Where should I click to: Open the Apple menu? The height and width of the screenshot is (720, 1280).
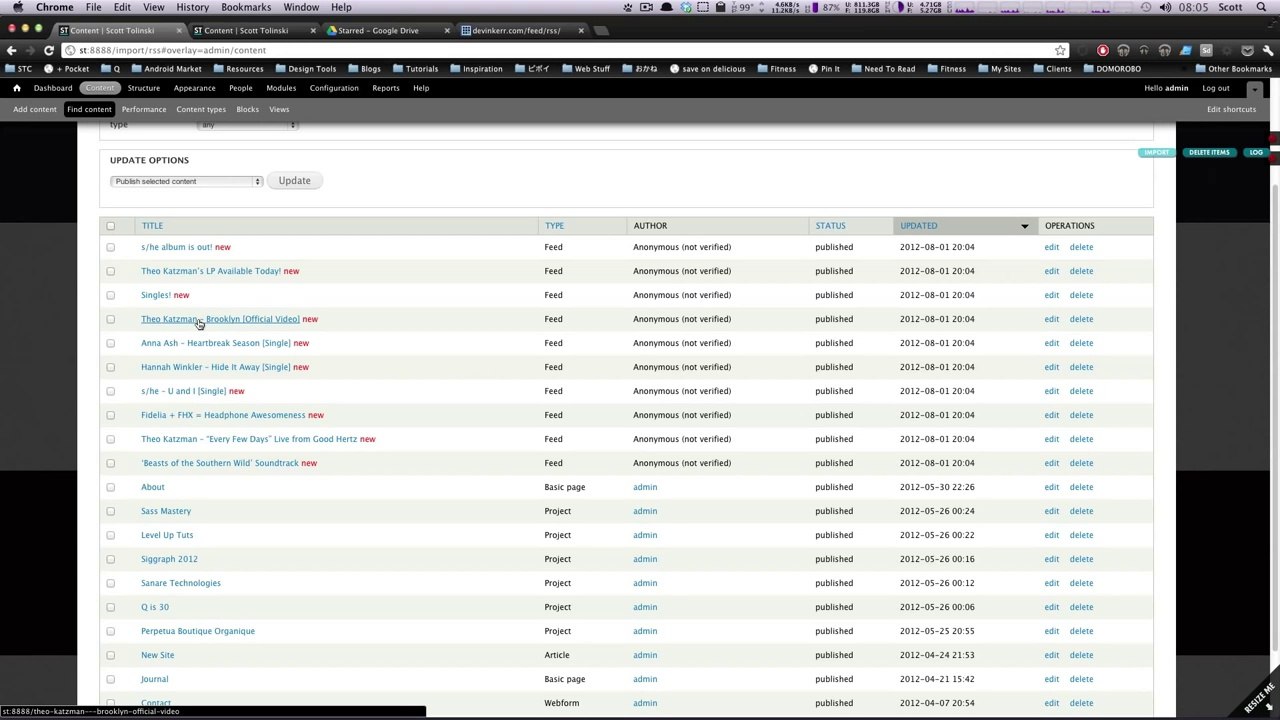(x=20, y=7)
